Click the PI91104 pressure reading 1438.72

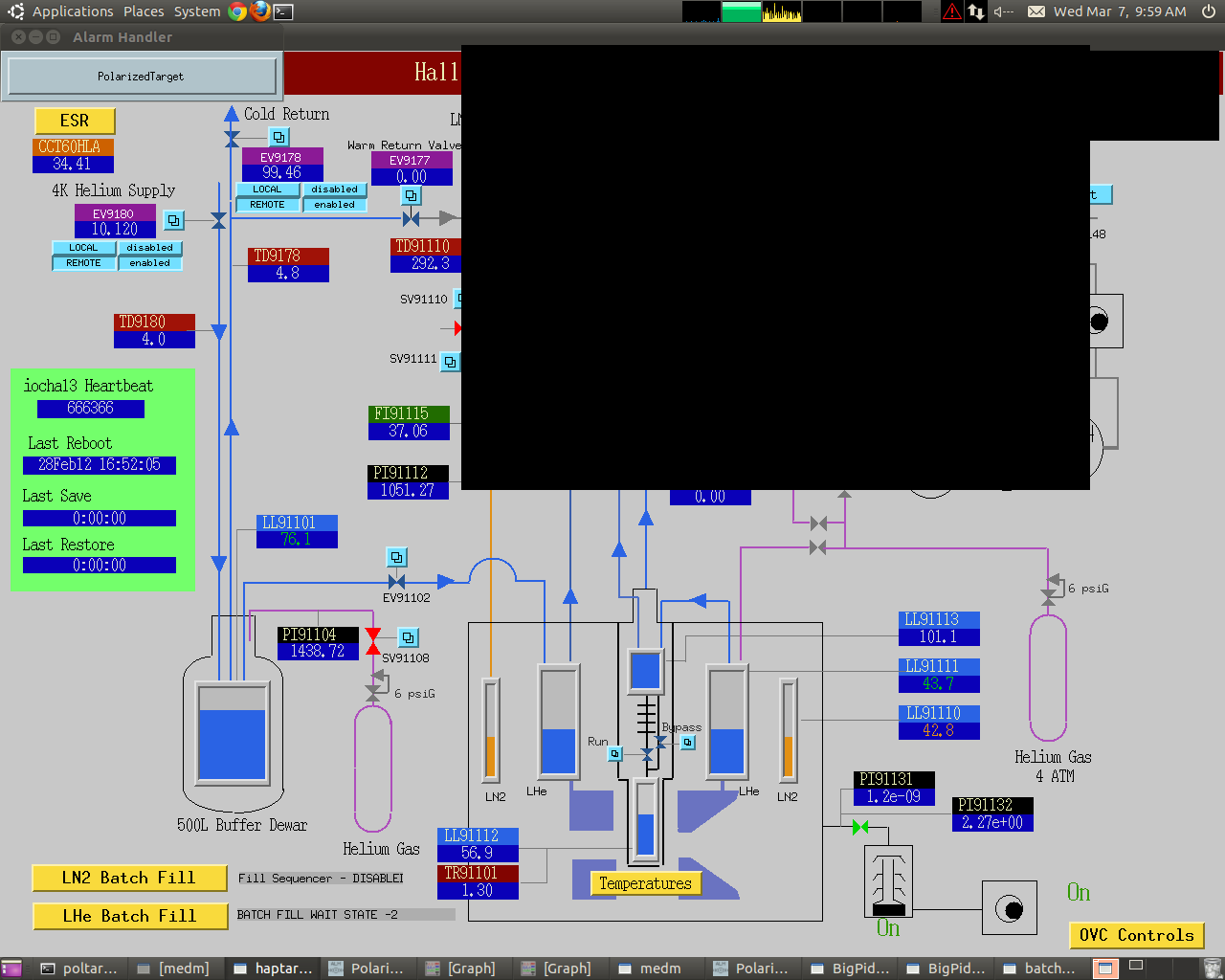pyautogui.click(x=318, y=651)
